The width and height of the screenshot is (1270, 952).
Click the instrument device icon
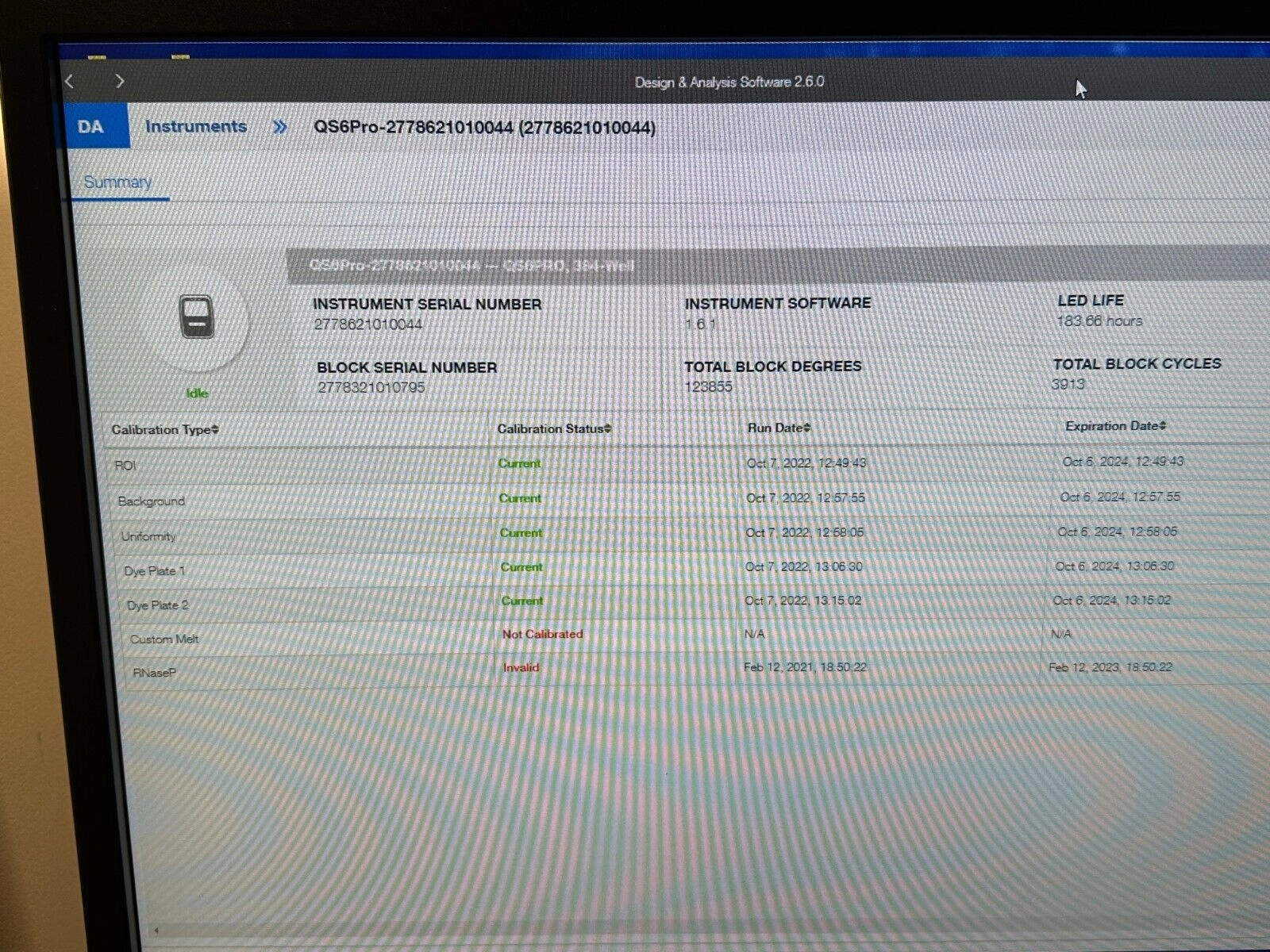(x=197, y=317)
